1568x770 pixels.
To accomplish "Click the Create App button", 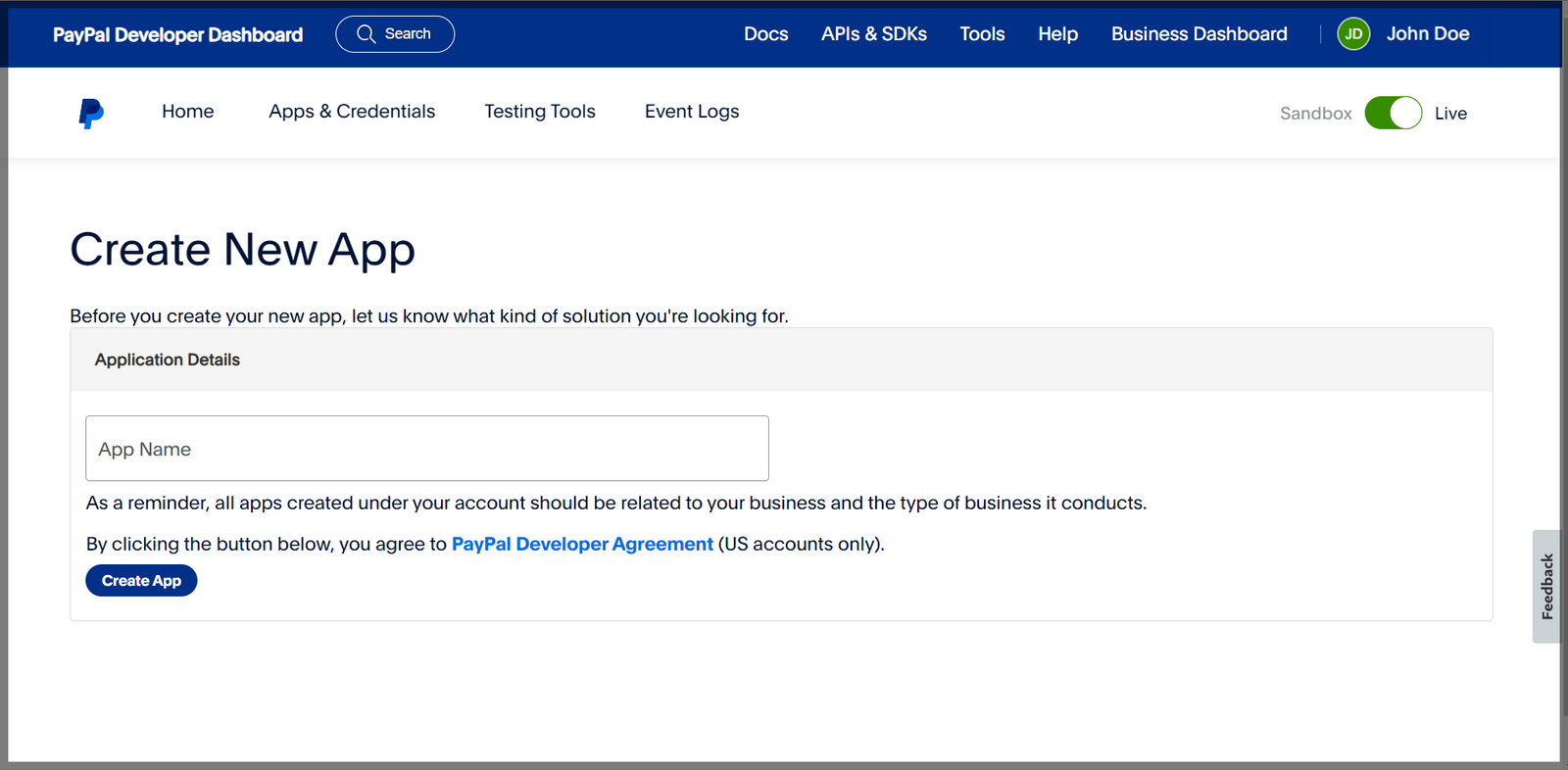I will coord(141,581).
